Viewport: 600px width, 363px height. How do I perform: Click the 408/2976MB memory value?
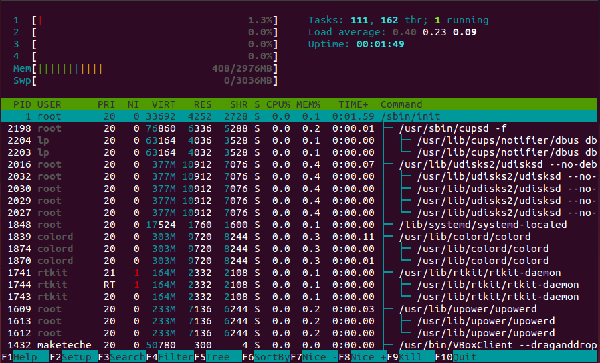(x=243, y=69)
